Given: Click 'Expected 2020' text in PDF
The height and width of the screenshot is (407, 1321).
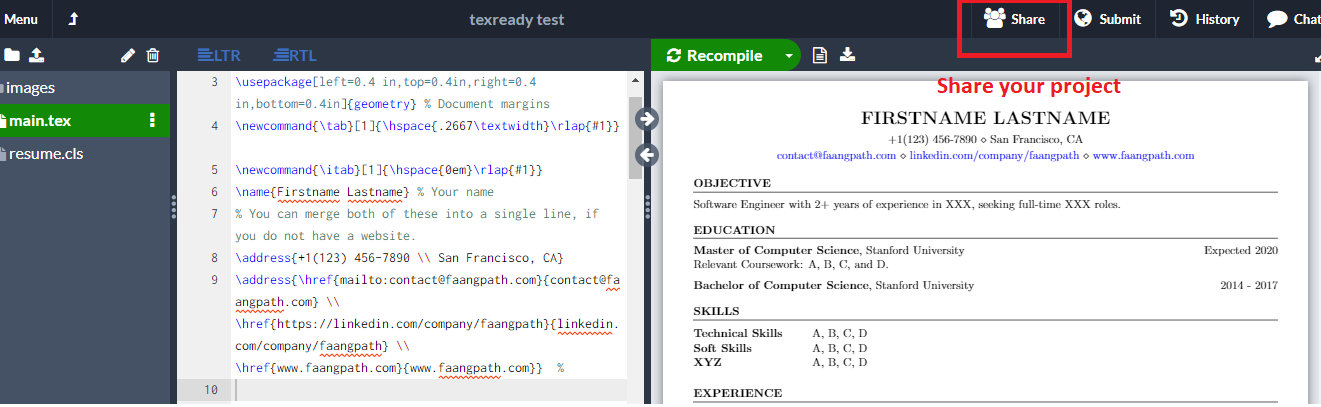Looking at the screenshot, I should pyautogui.click(x=1241, y=250).
